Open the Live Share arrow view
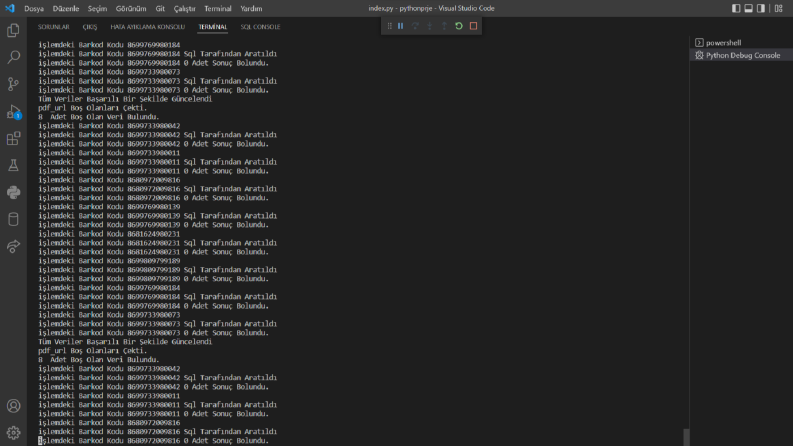This screenshot has width=793, height=446. pos(13,246)
